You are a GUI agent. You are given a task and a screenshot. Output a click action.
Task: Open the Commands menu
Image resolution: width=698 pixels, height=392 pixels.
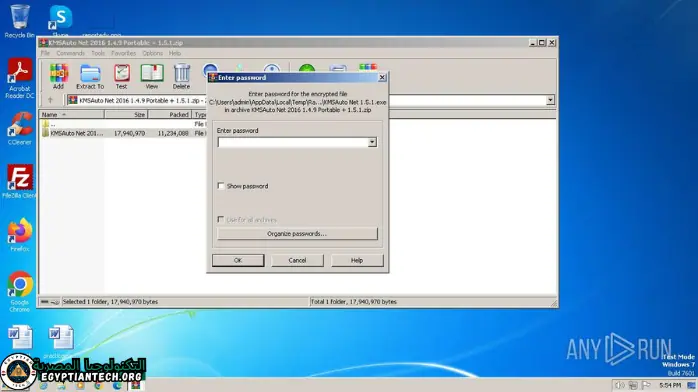pyautogui.click(x=70, y=53)
